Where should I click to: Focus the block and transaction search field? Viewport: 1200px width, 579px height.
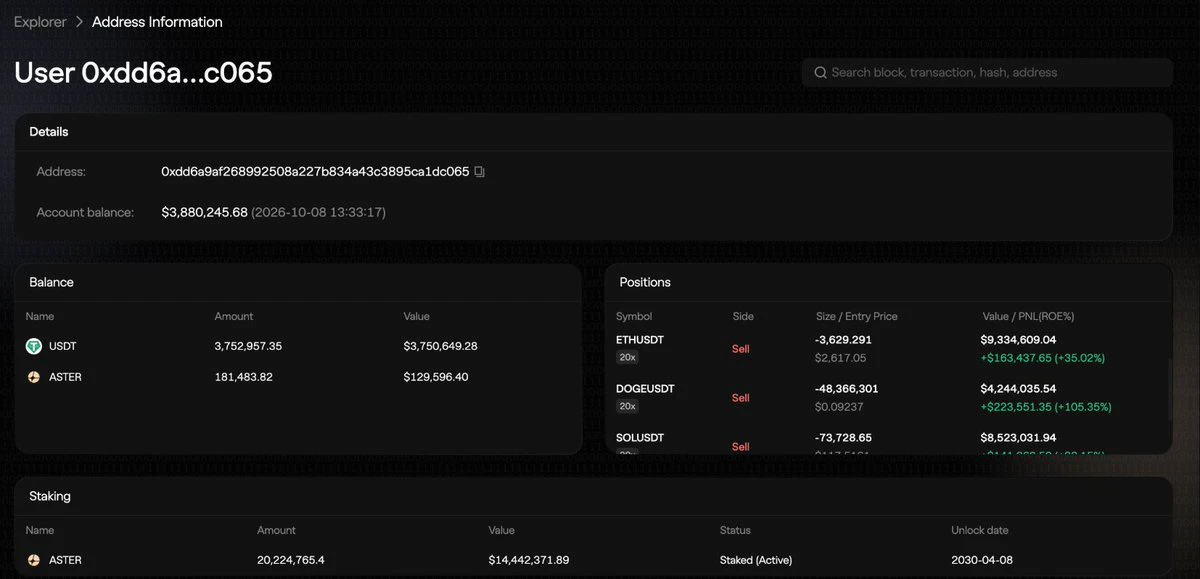tap(987, 72)
